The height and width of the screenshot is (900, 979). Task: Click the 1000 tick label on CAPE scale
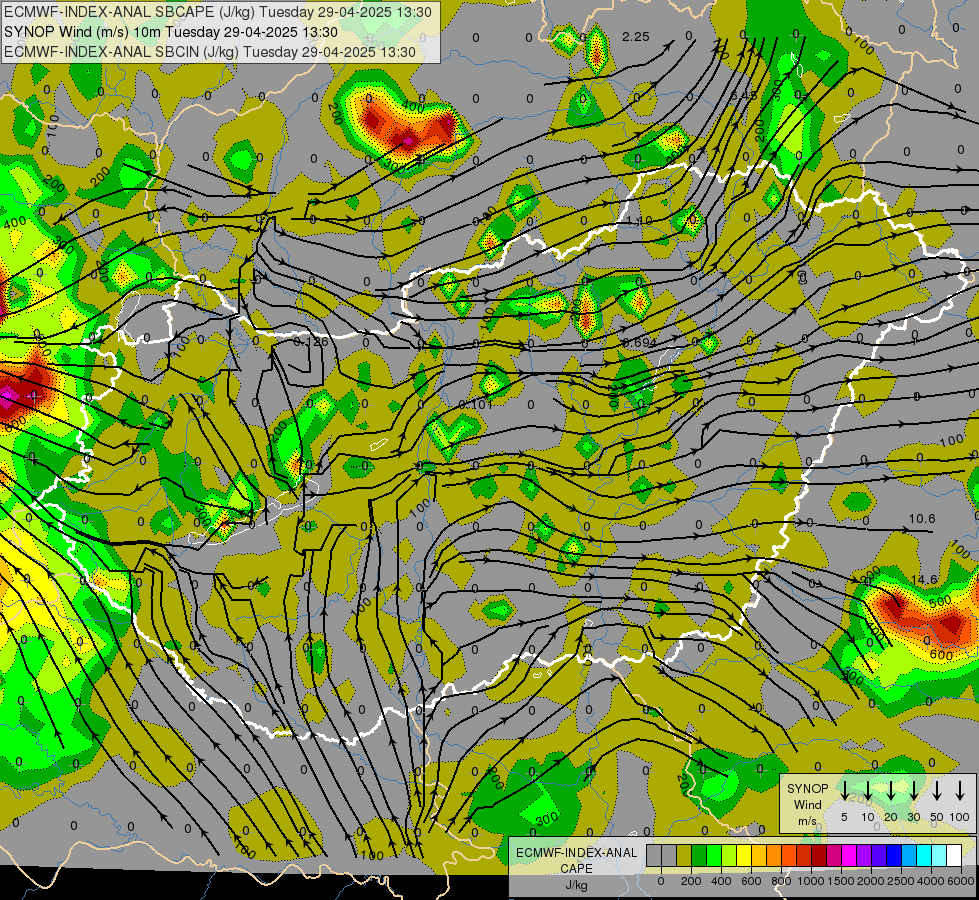coord(811,881)
